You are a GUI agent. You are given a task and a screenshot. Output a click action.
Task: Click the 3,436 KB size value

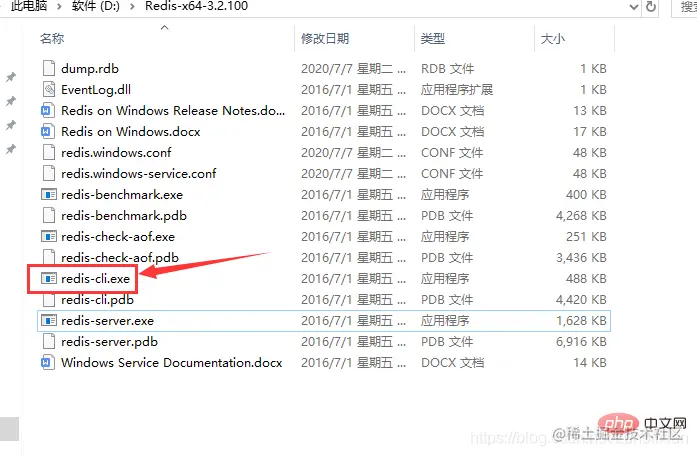tap(581, 257)
